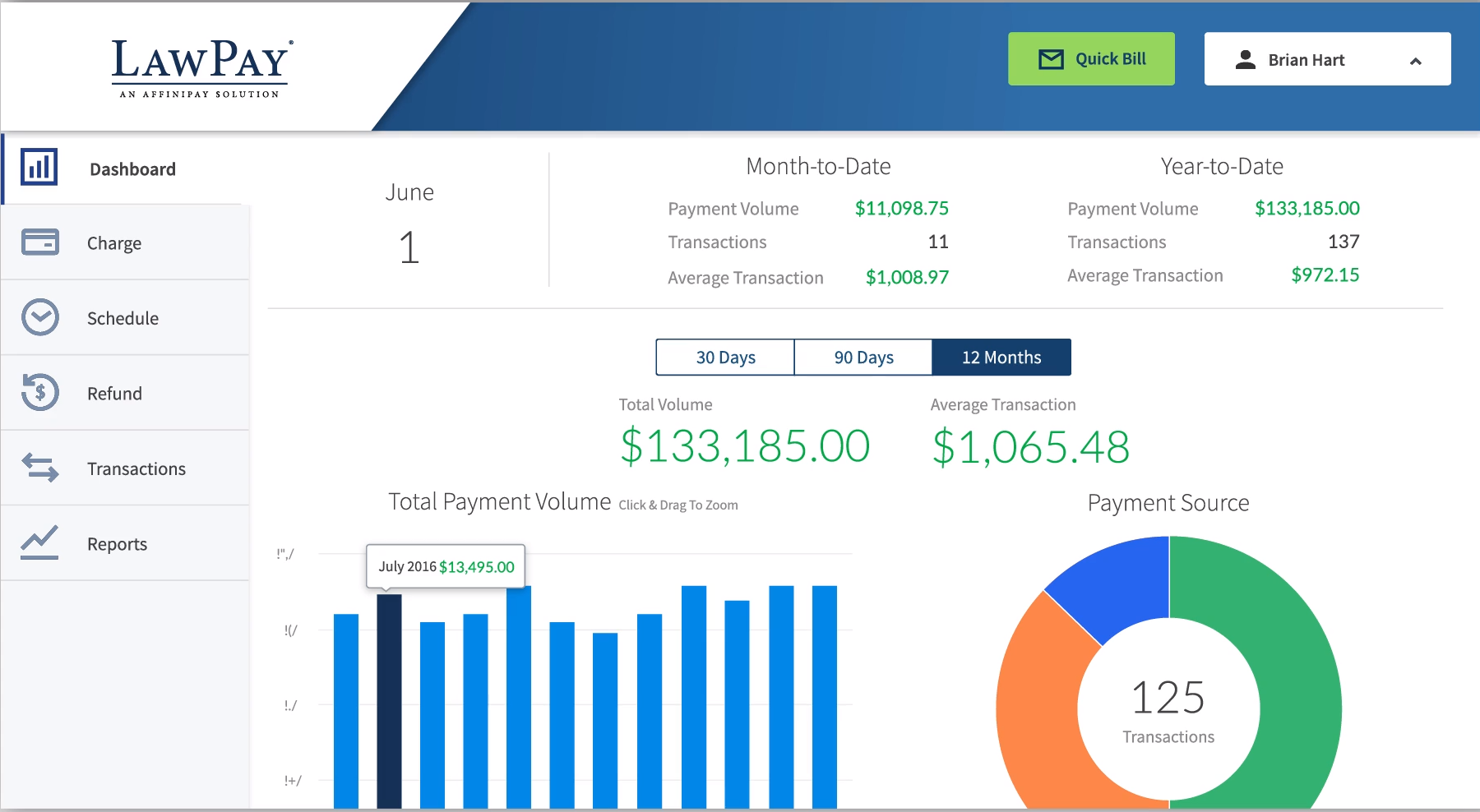Open the Refund section
Image resolution: width=1480 pixels, height=812 pixels.
(x=126, y=394)
